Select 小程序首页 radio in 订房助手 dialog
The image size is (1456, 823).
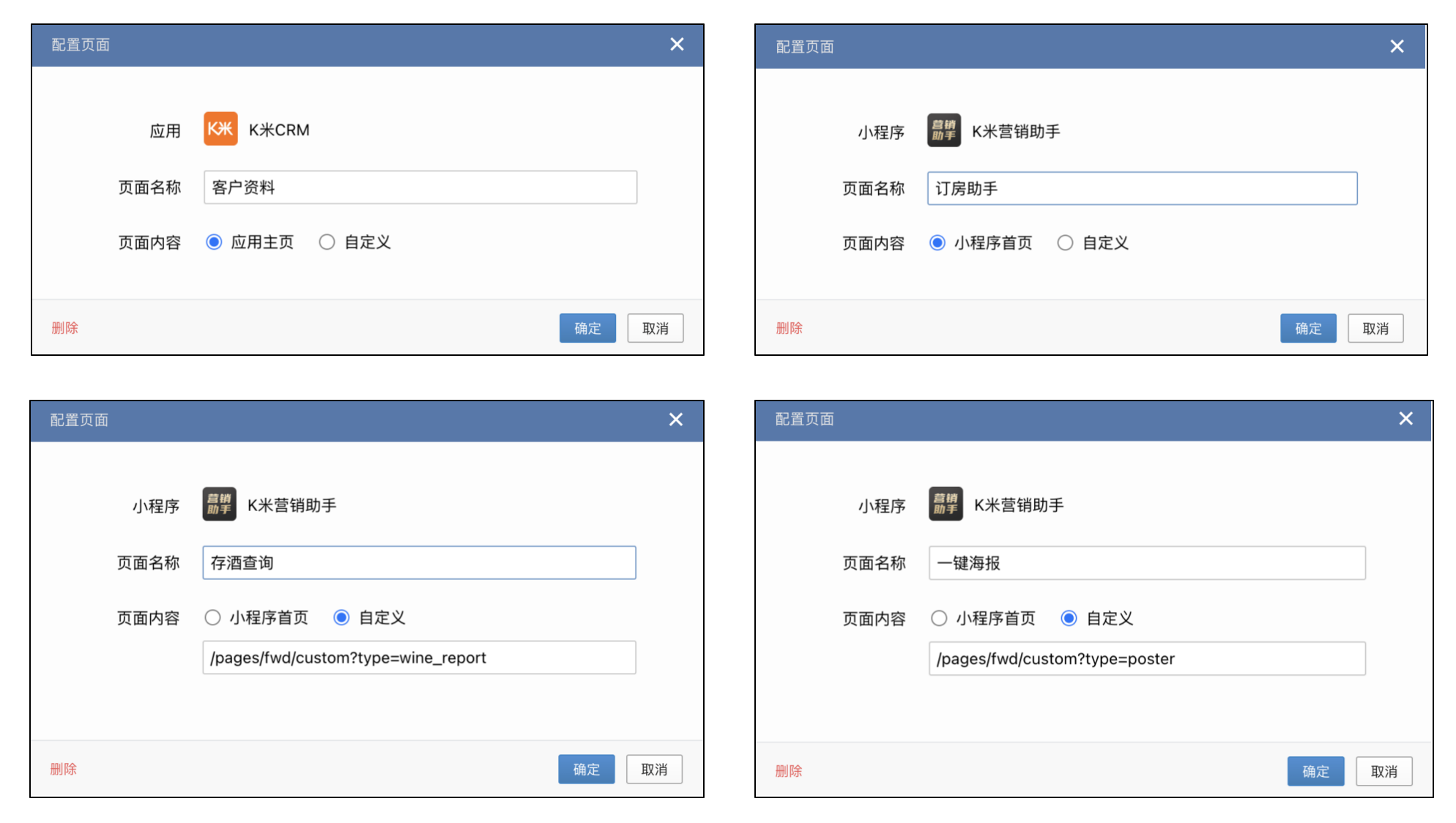tap(937, 243)
